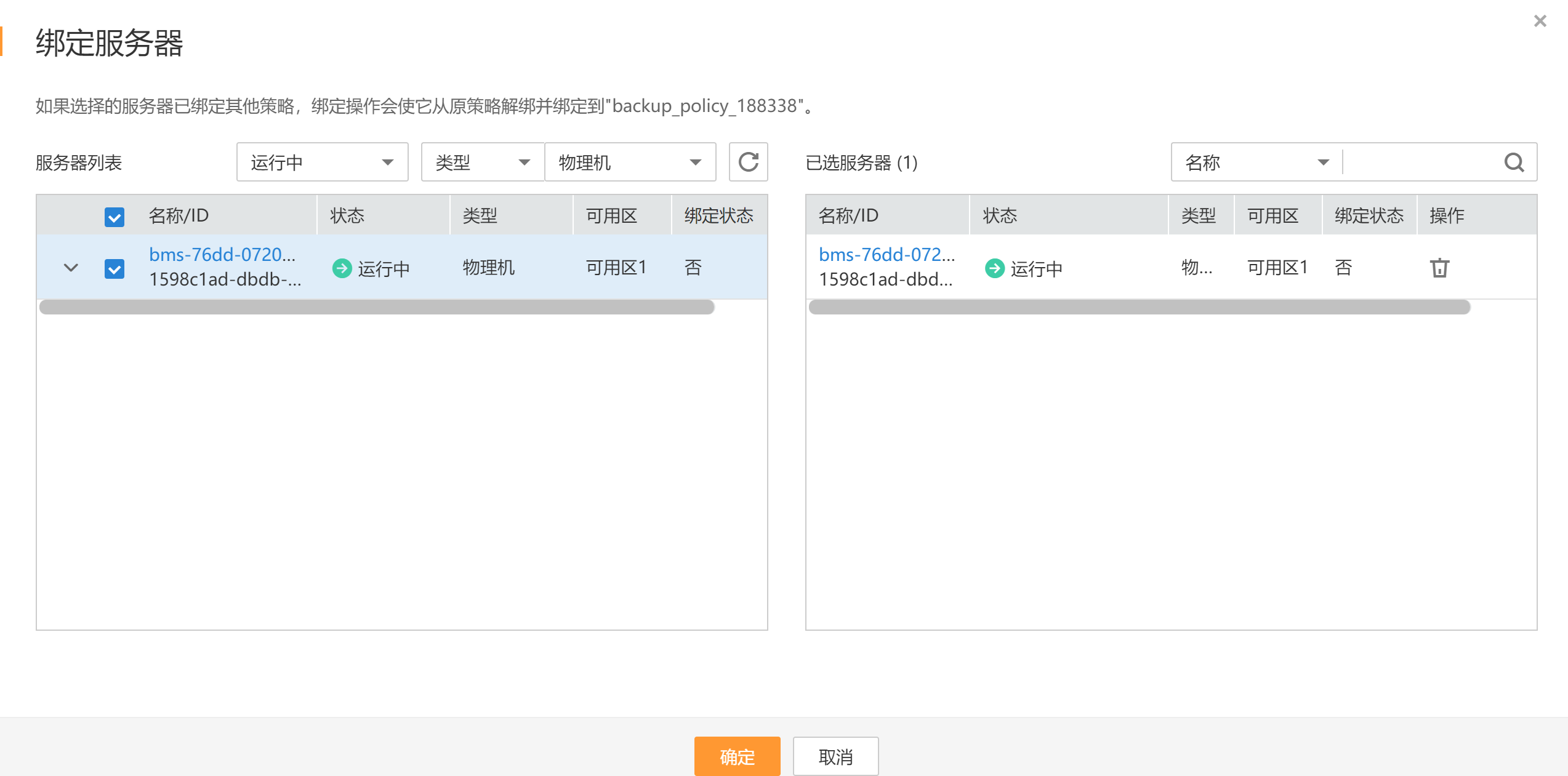Image resolution: width=1568 pixels, height=776 pixels.
Task: Toggle the select-all header checkbox
Action: 115,217
